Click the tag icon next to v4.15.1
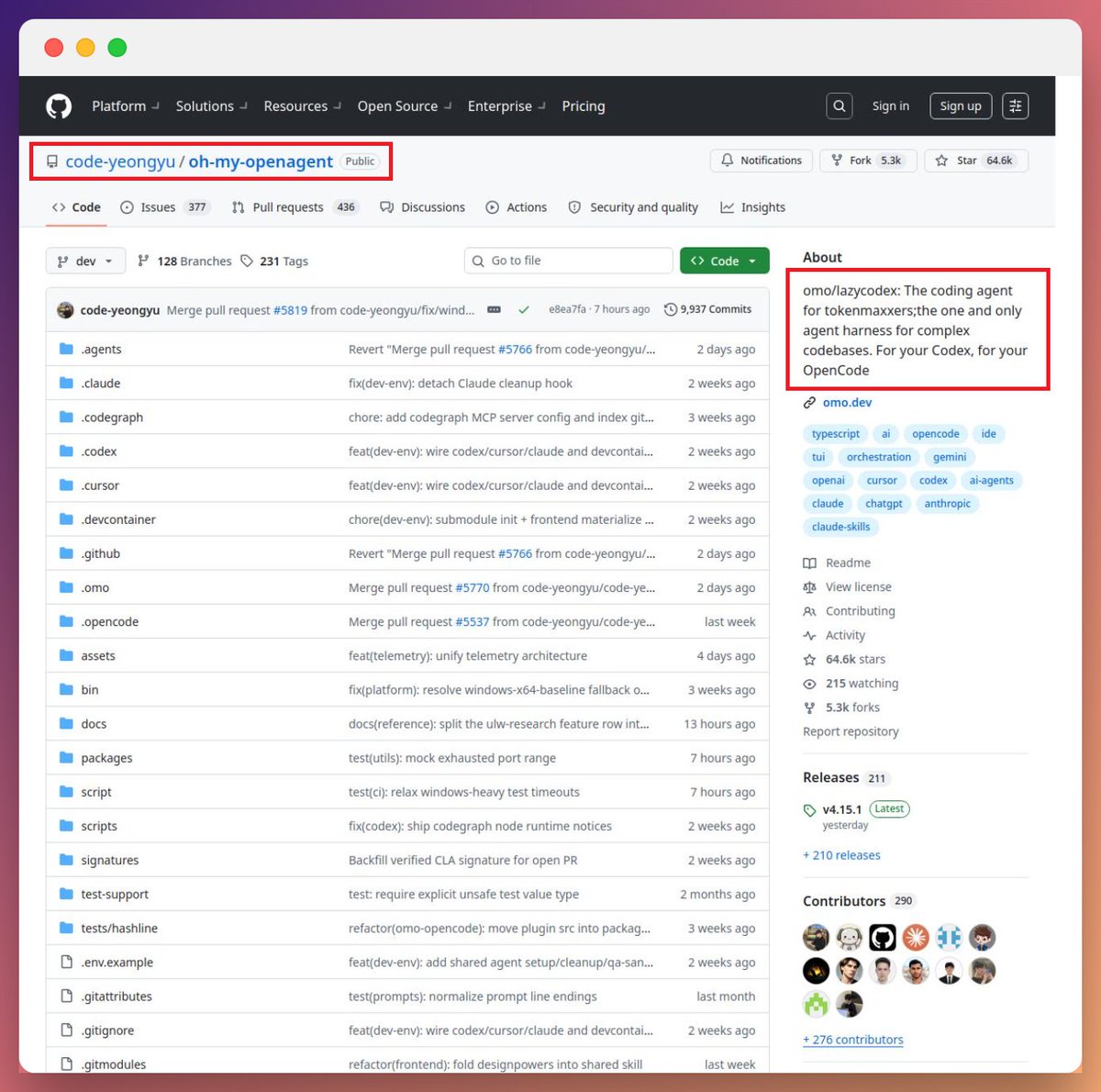 [809, 810]
